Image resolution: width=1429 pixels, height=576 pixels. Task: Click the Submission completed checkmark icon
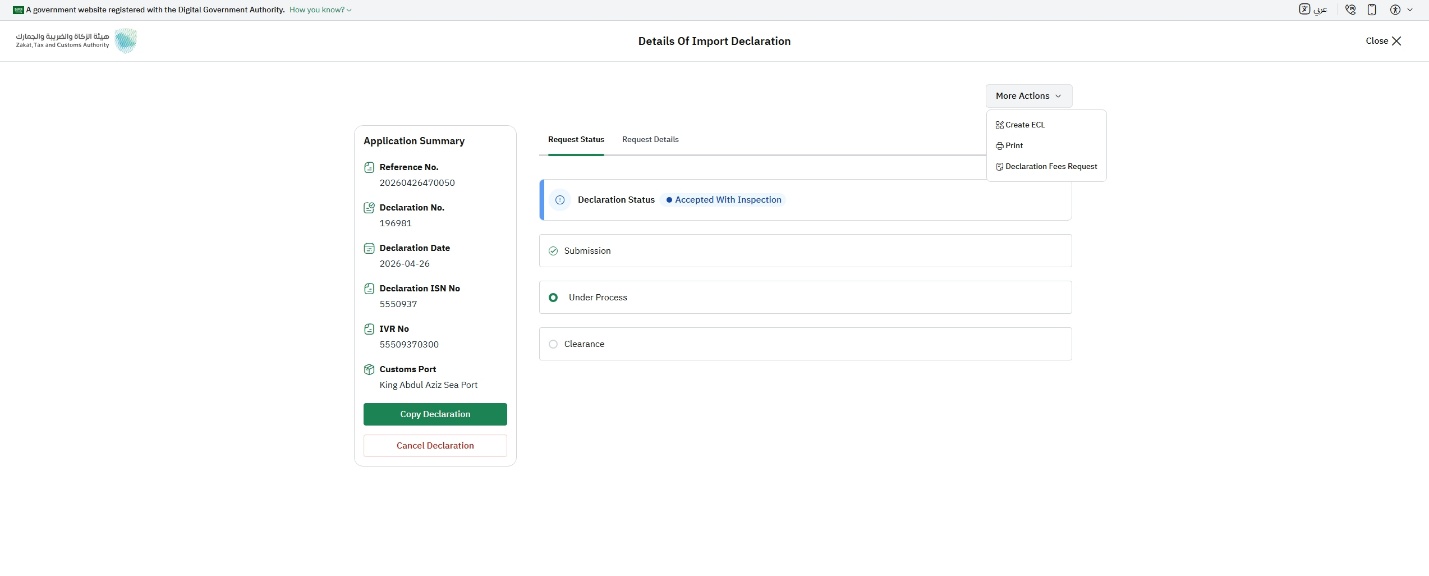[x=554, y=251]
